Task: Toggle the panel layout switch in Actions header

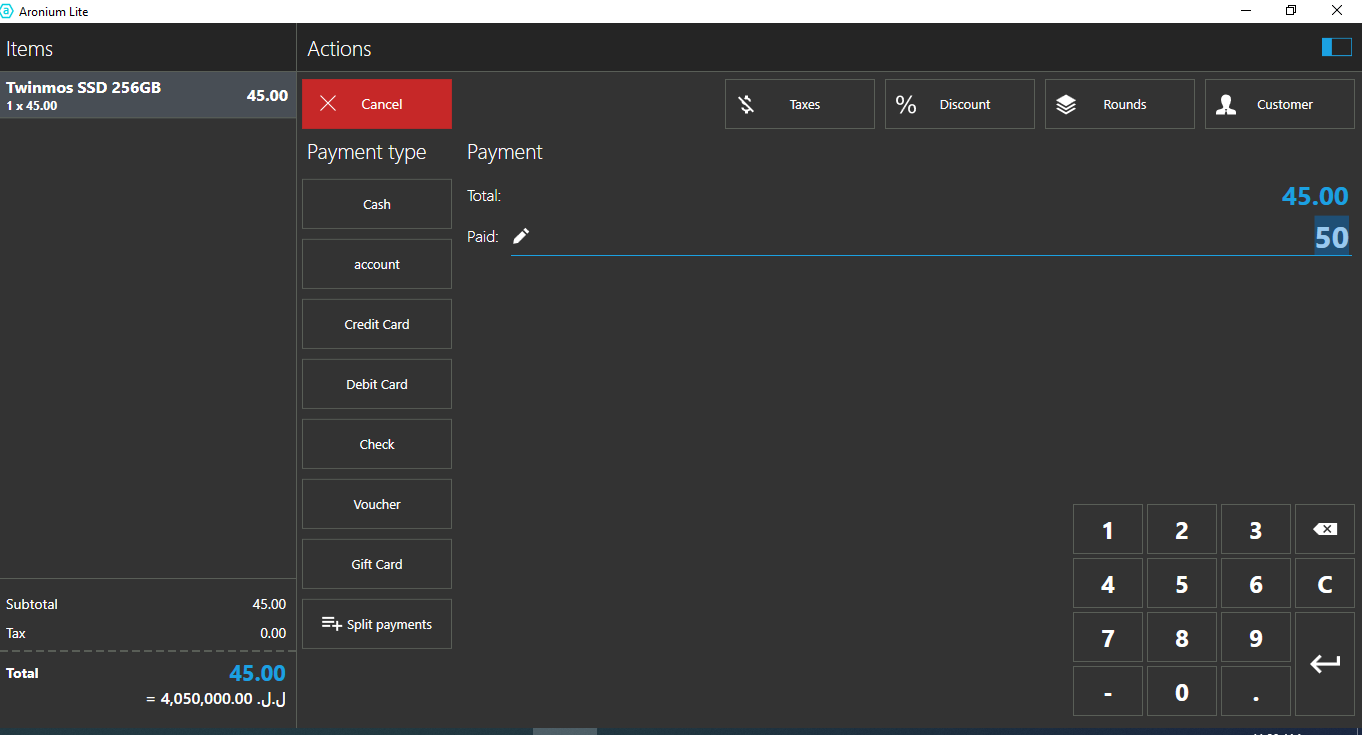Action: [x=1336, y=48]
